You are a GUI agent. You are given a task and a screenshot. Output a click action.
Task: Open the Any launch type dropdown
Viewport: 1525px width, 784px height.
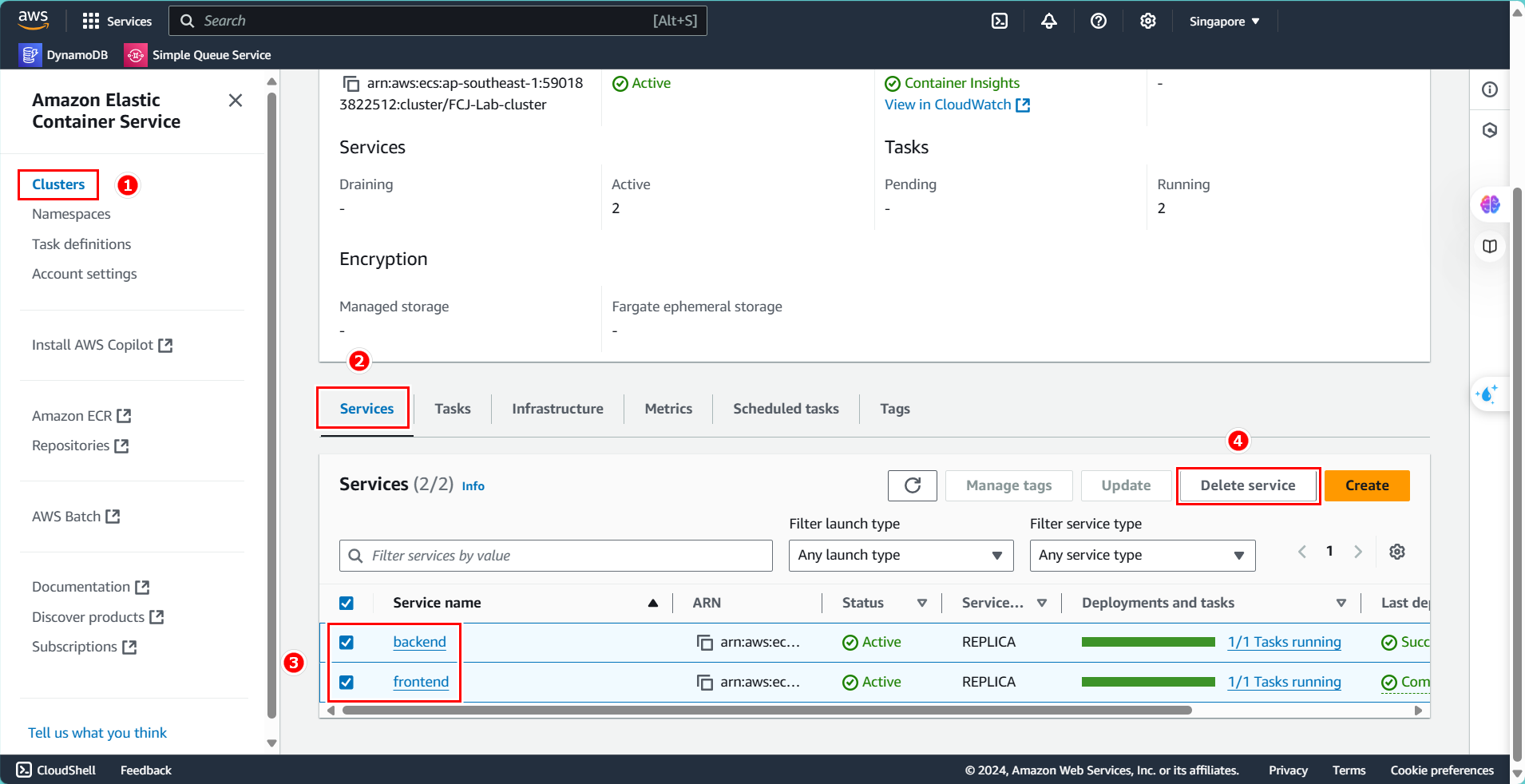point(901,556)
